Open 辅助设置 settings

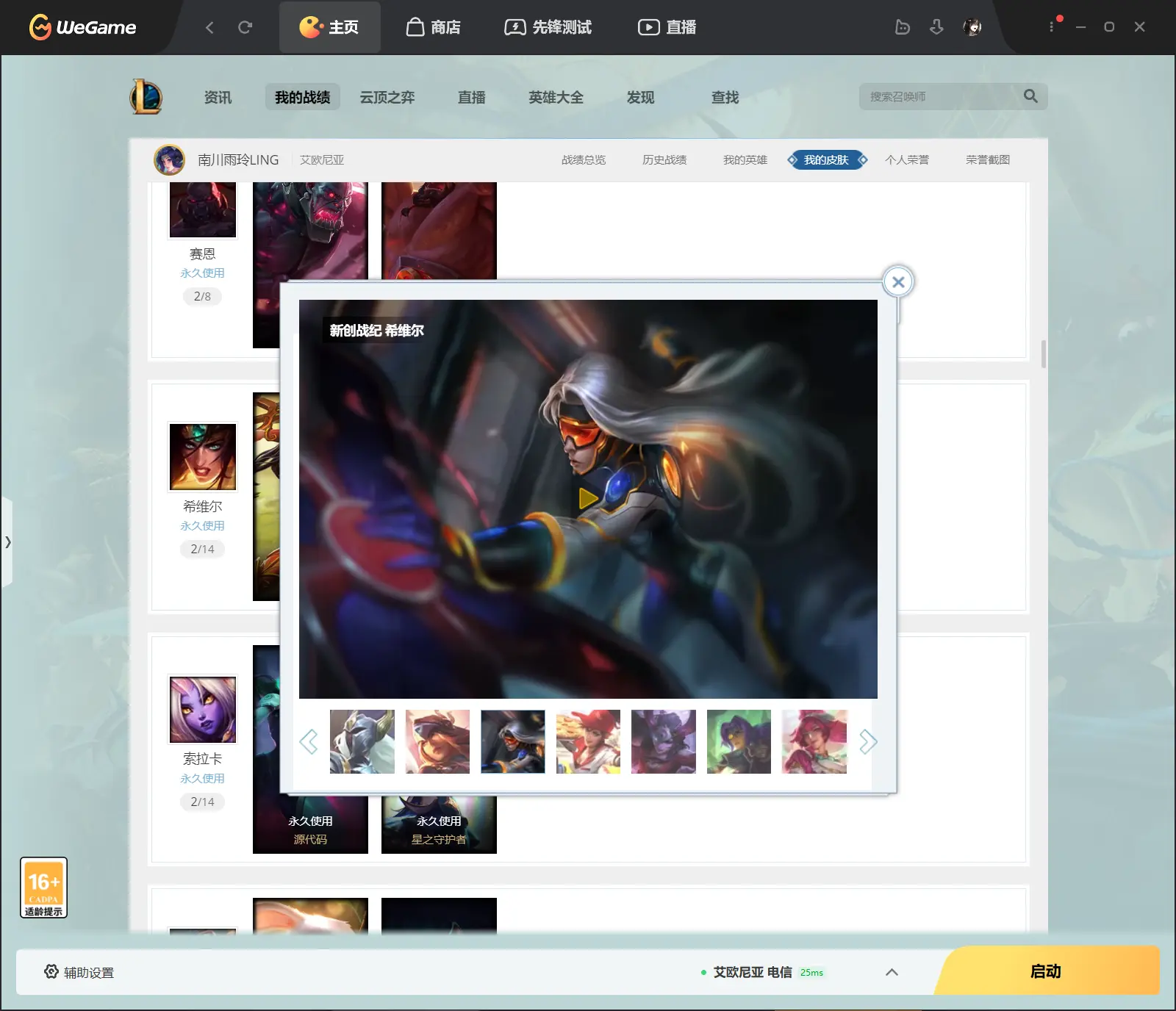pyautogui.click(x=79, y=972)
